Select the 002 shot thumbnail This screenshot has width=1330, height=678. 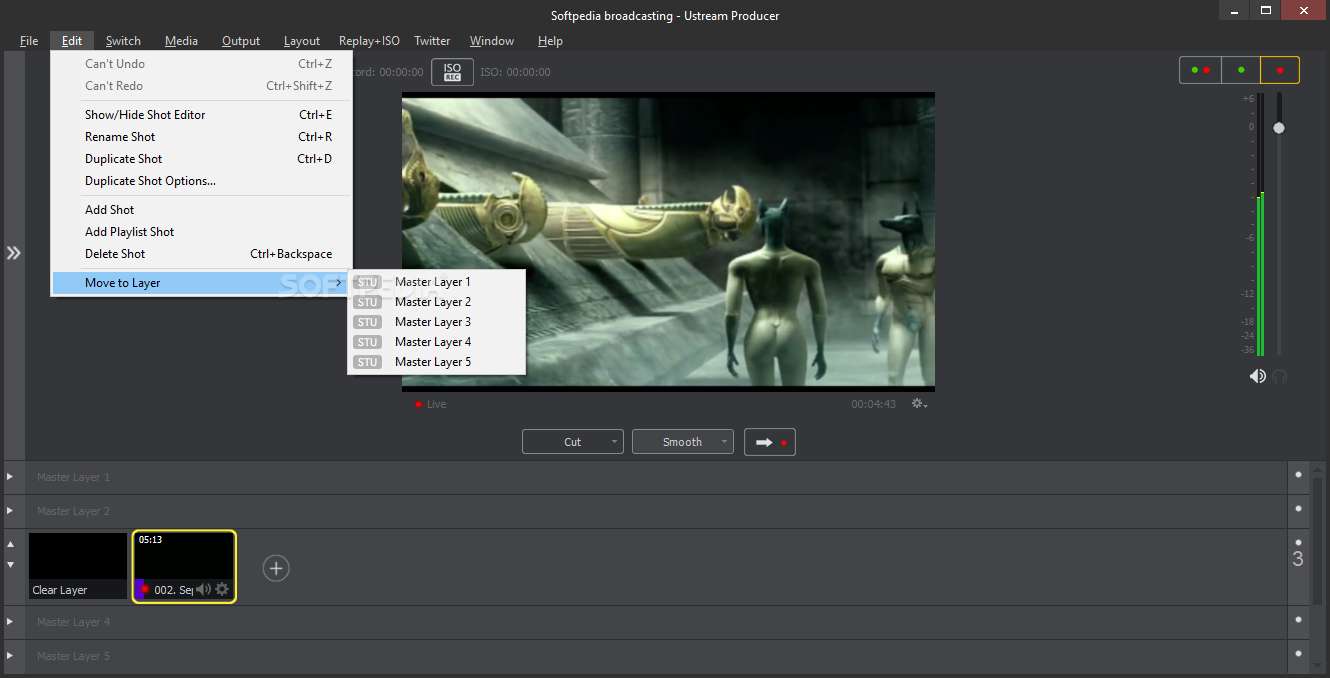pos(184,566)
